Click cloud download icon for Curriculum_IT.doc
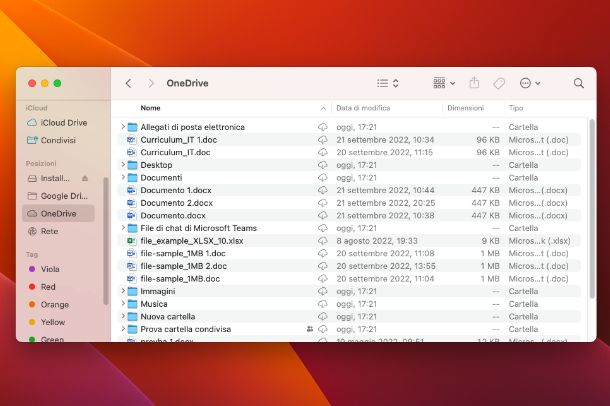This screenshot has height=406, width=610. [323, 152]
